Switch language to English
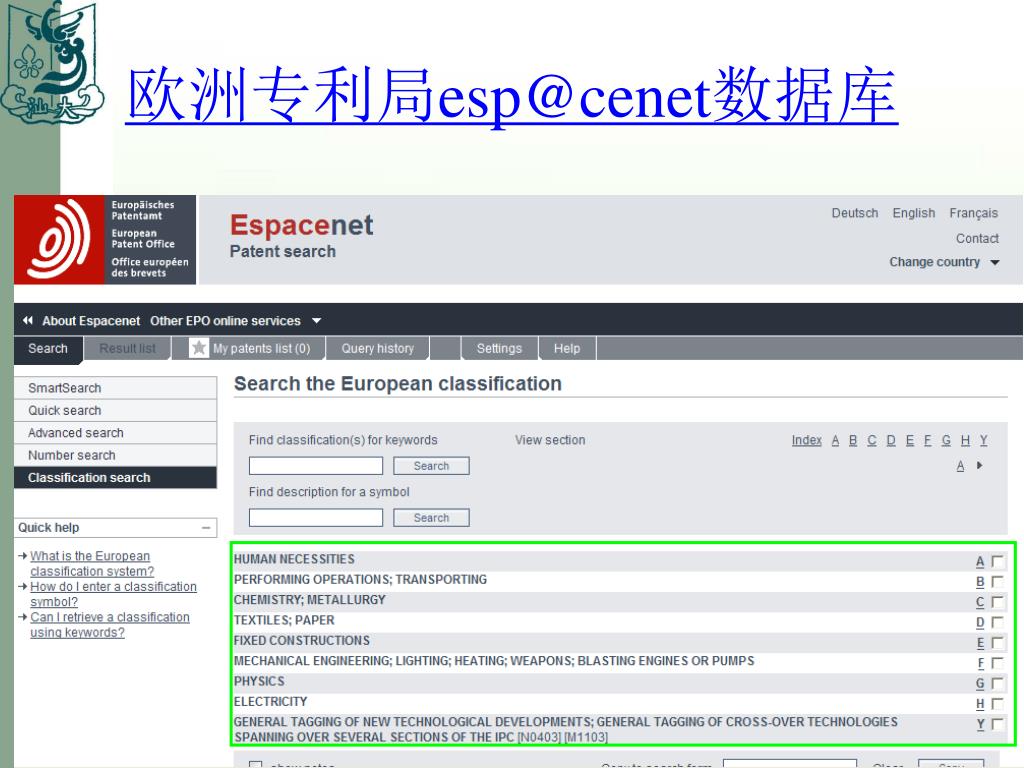The width and height of the screenshot is (1024, 768). [x=914, y=213]
